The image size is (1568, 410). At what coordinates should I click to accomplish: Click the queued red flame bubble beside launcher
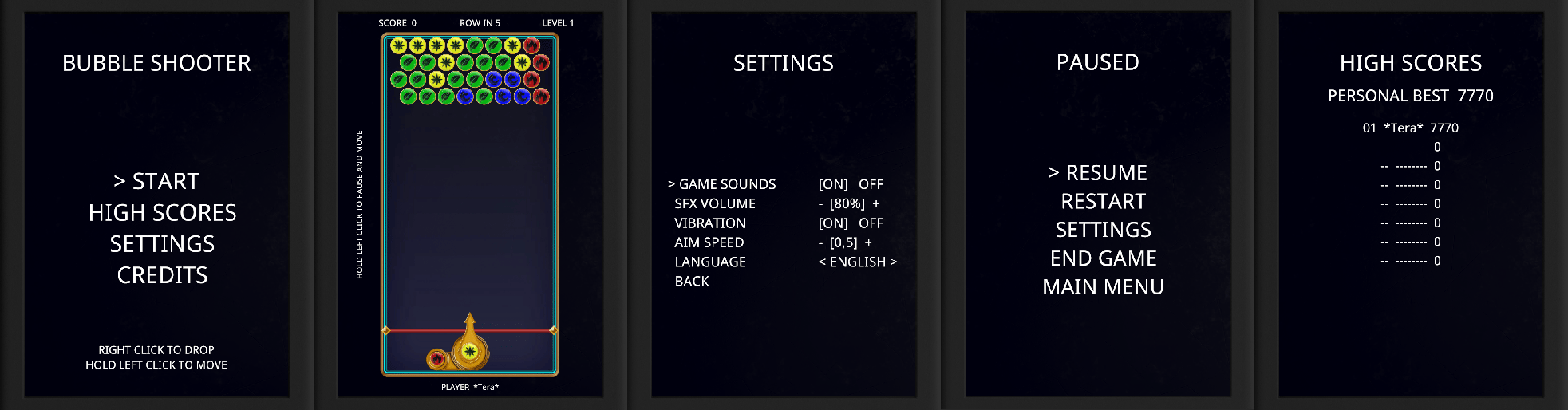click(436, 359)
